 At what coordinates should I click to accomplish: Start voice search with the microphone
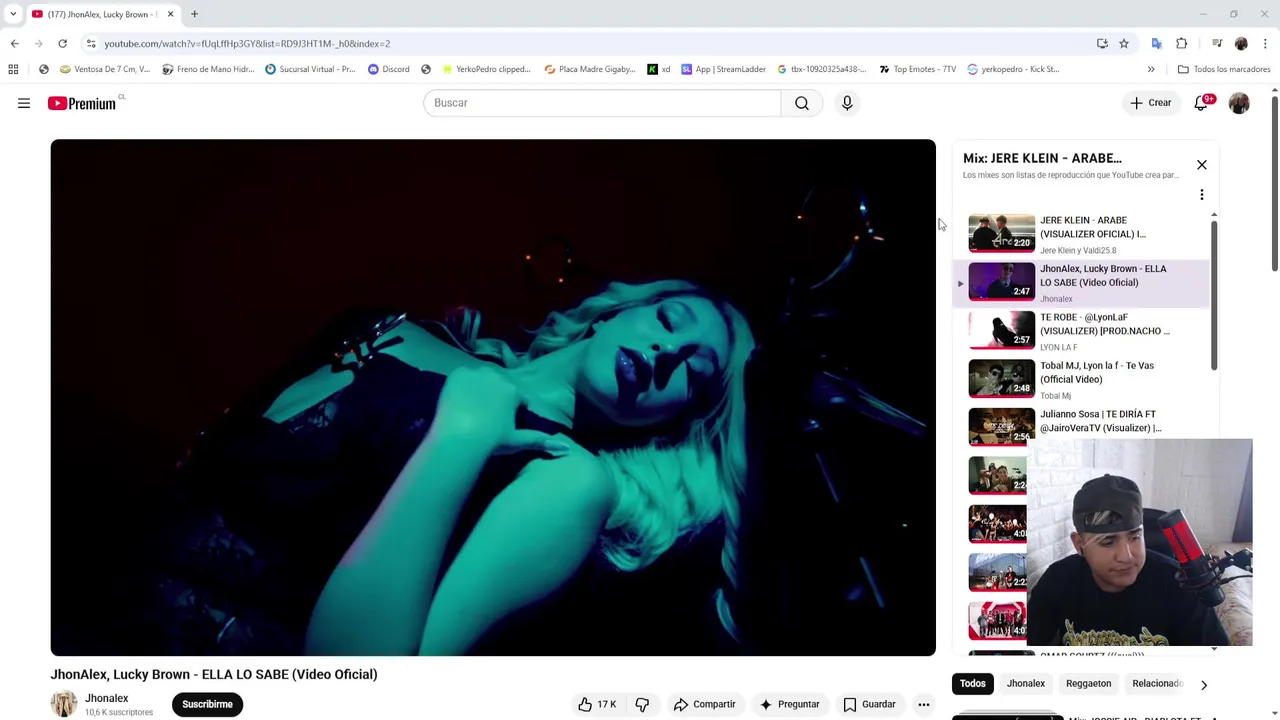[847, 103]
